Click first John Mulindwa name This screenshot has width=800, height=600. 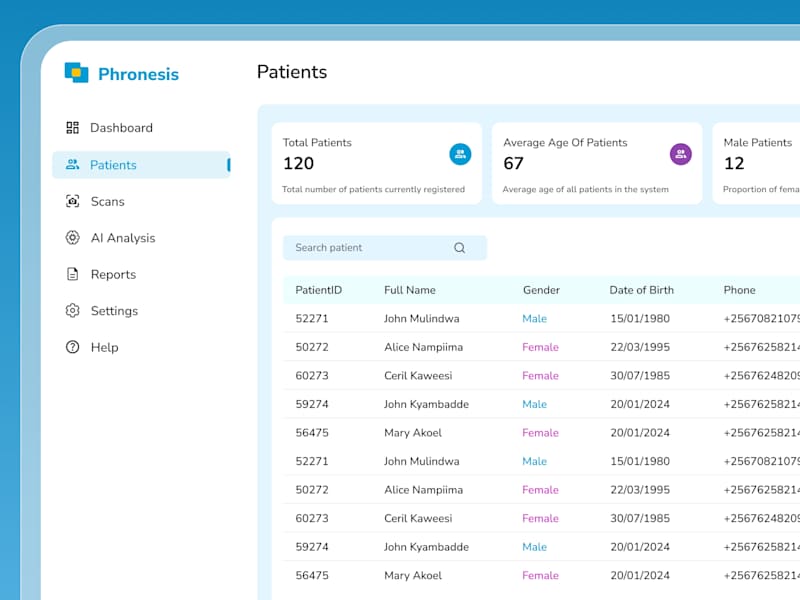tap(421, 318)
